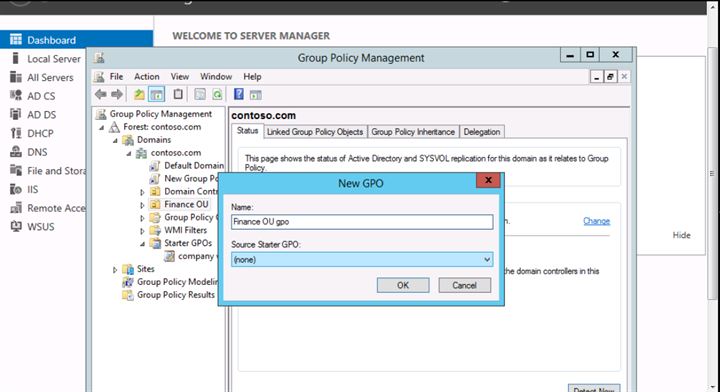
Task: Expand the Finance OU node
Action: tap(142, 205)
